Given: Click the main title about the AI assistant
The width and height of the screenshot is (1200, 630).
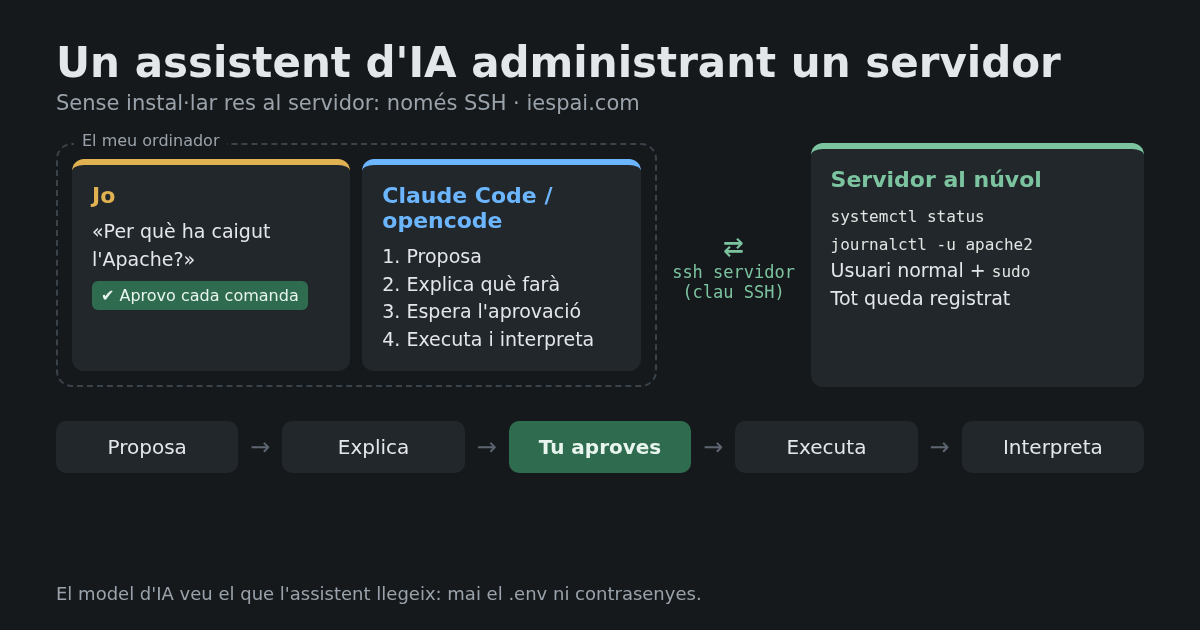Looking at the screenshot, I should click(558, 62).
